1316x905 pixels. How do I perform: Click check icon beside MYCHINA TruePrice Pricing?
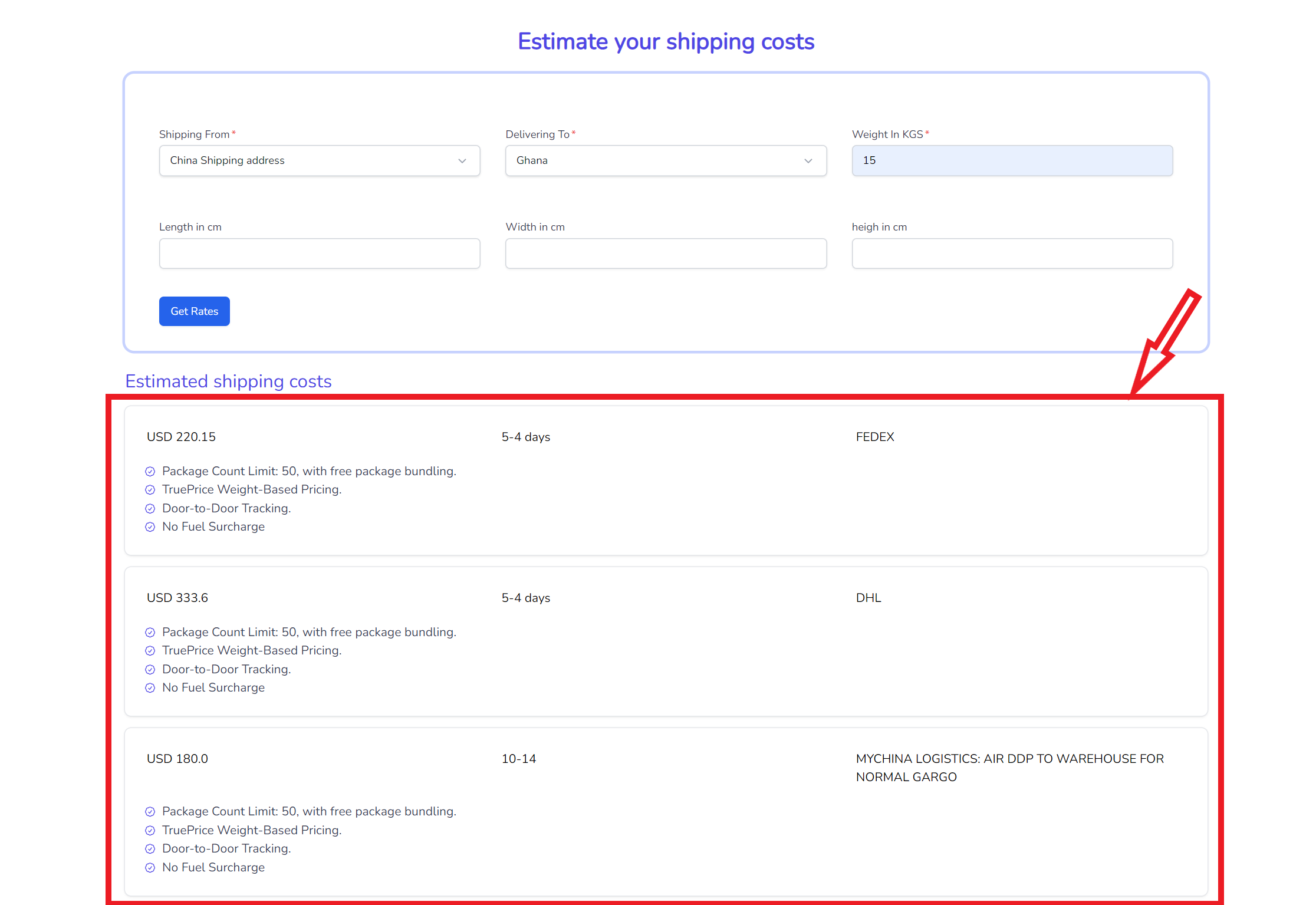coord(150,831)
